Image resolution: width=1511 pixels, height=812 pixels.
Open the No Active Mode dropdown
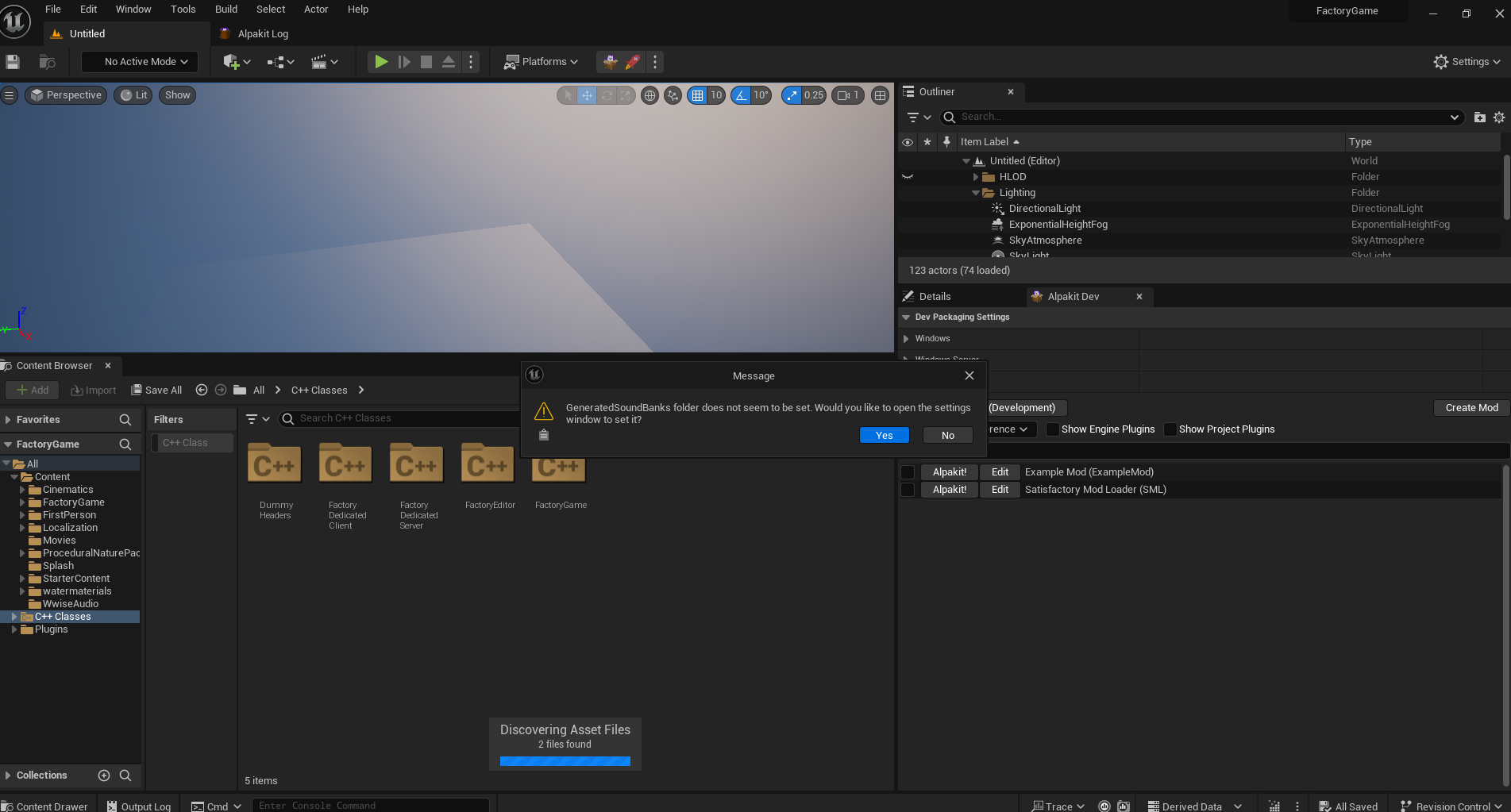point(146,62)
